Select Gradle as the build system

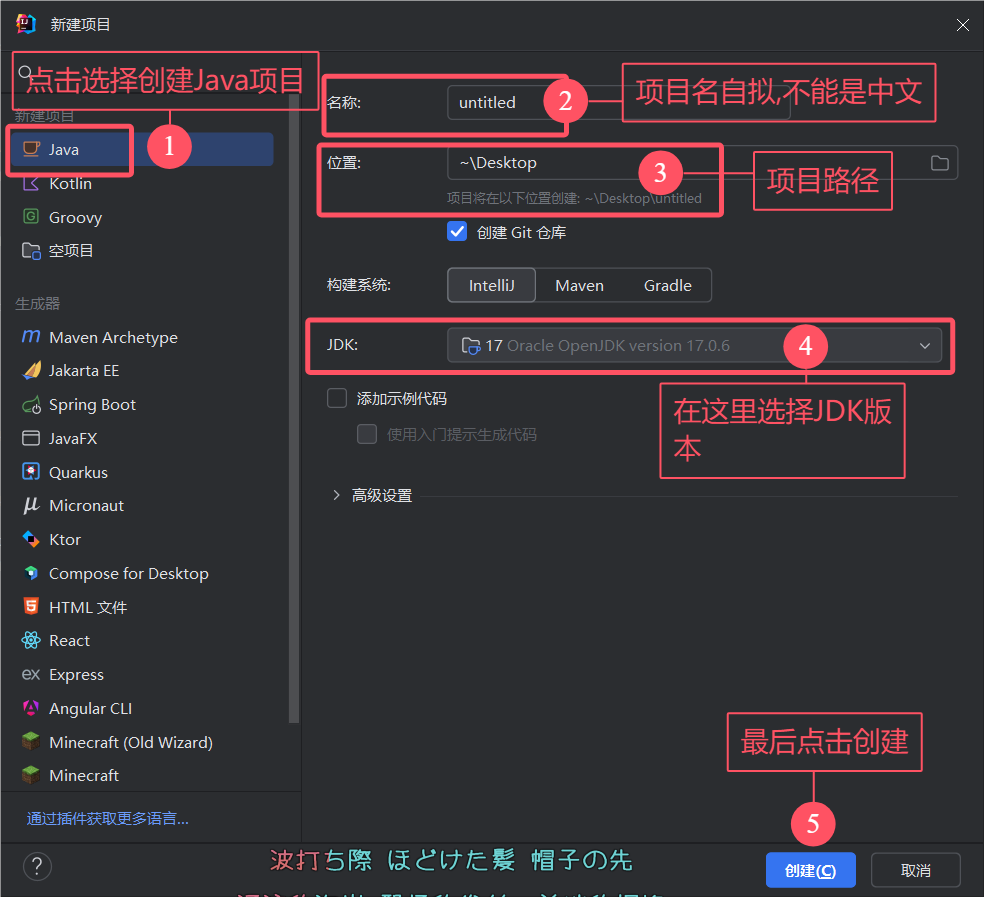667,285
